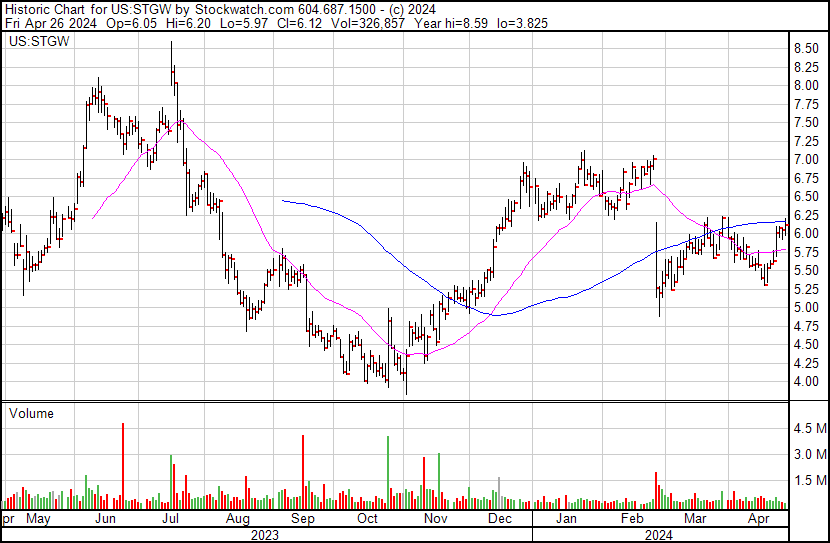Image resolution: width=830 pixels, height=543 pixels.
Task: Click the 2023 year label
Action: click(265, 535)
